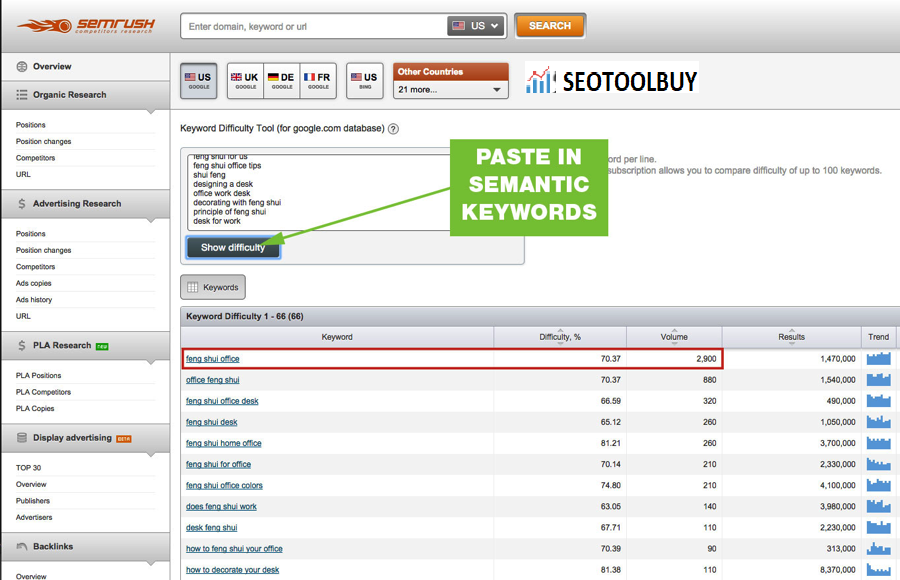Screen dimensions: 900x580
Task: Click inside the keyword list text area
Action: tap(321, 192)
